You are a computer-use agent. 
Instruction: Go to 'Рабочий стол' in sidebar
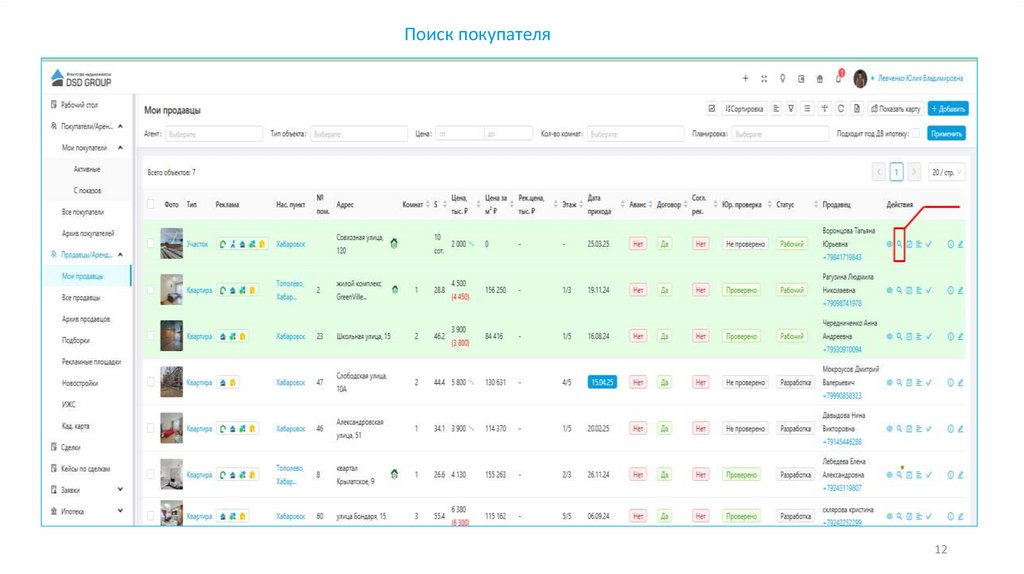(x=78, y=105)
